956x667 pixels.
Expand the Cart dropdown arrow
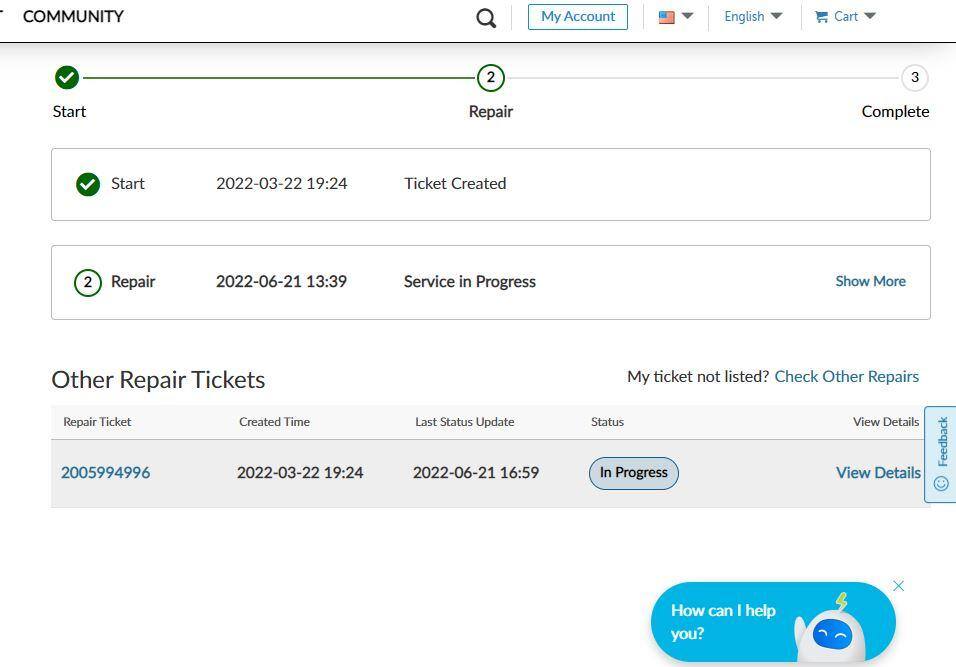tap(869, 16)
